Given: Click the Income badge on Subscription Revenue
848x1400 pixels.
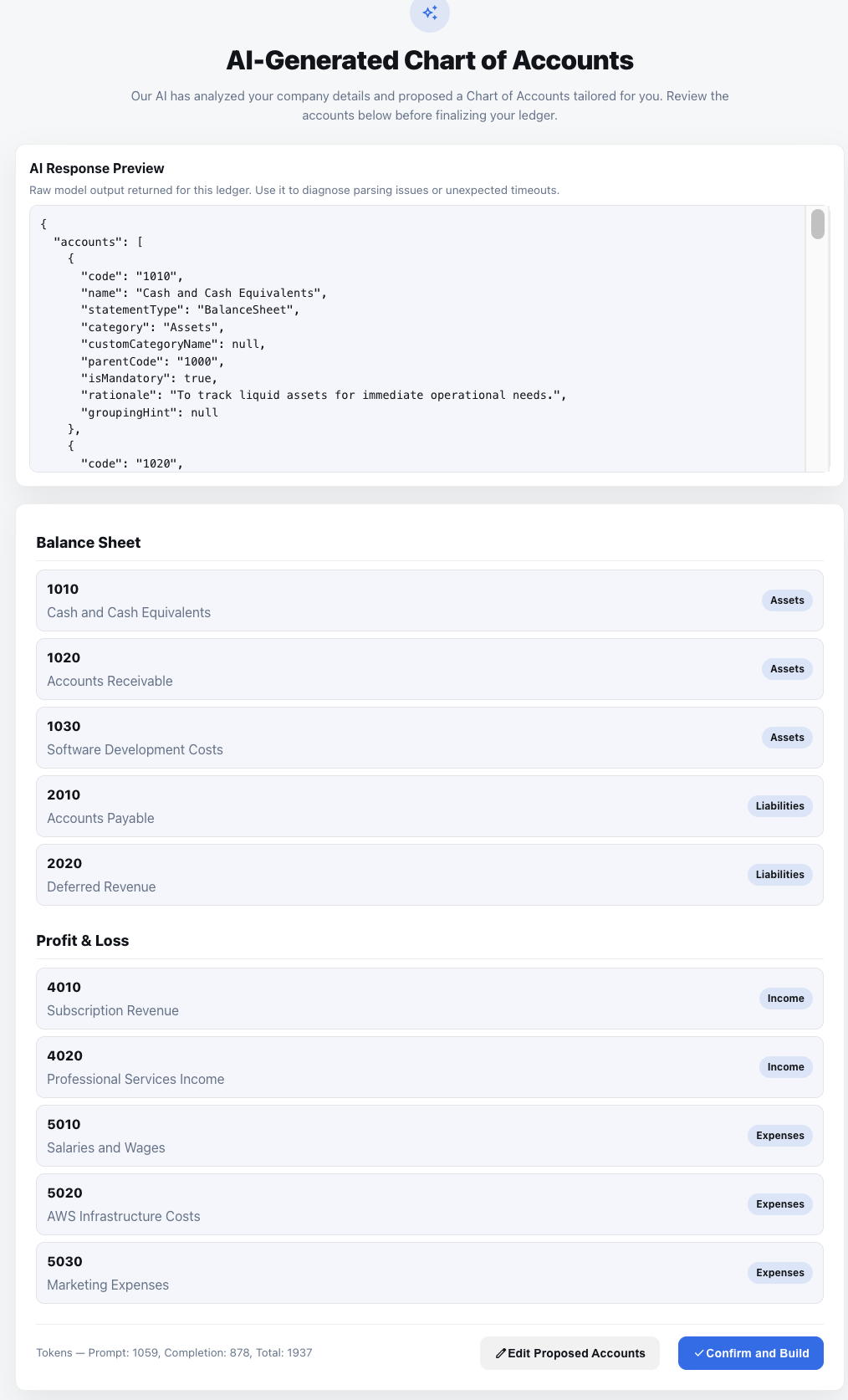Looking at the screenshot, I should pyautogui.click(x=785, y=999).
